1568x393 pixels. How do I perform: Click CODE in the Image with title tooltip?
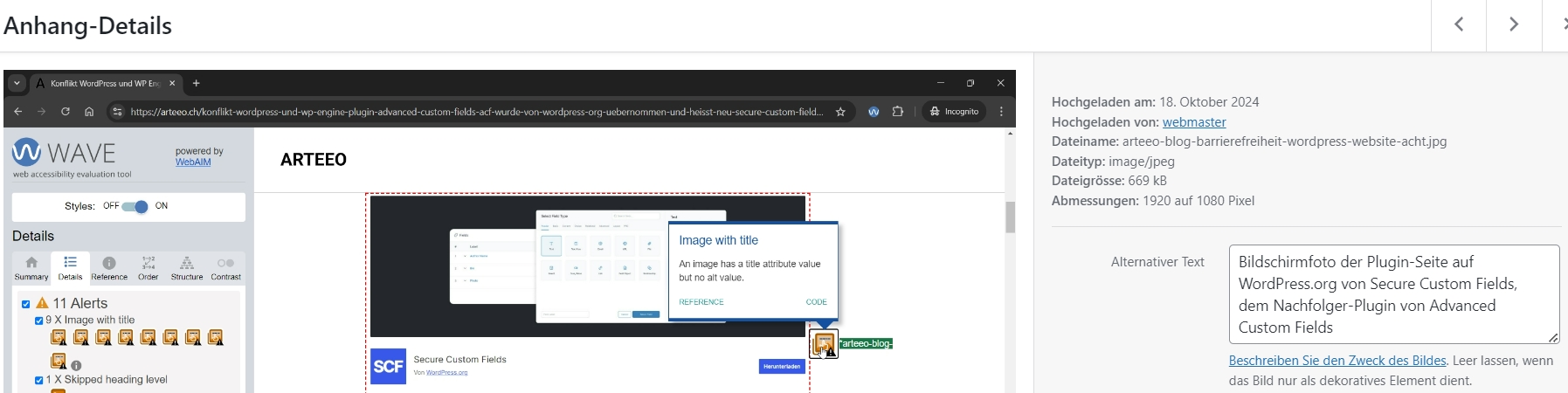click(817, 302)
